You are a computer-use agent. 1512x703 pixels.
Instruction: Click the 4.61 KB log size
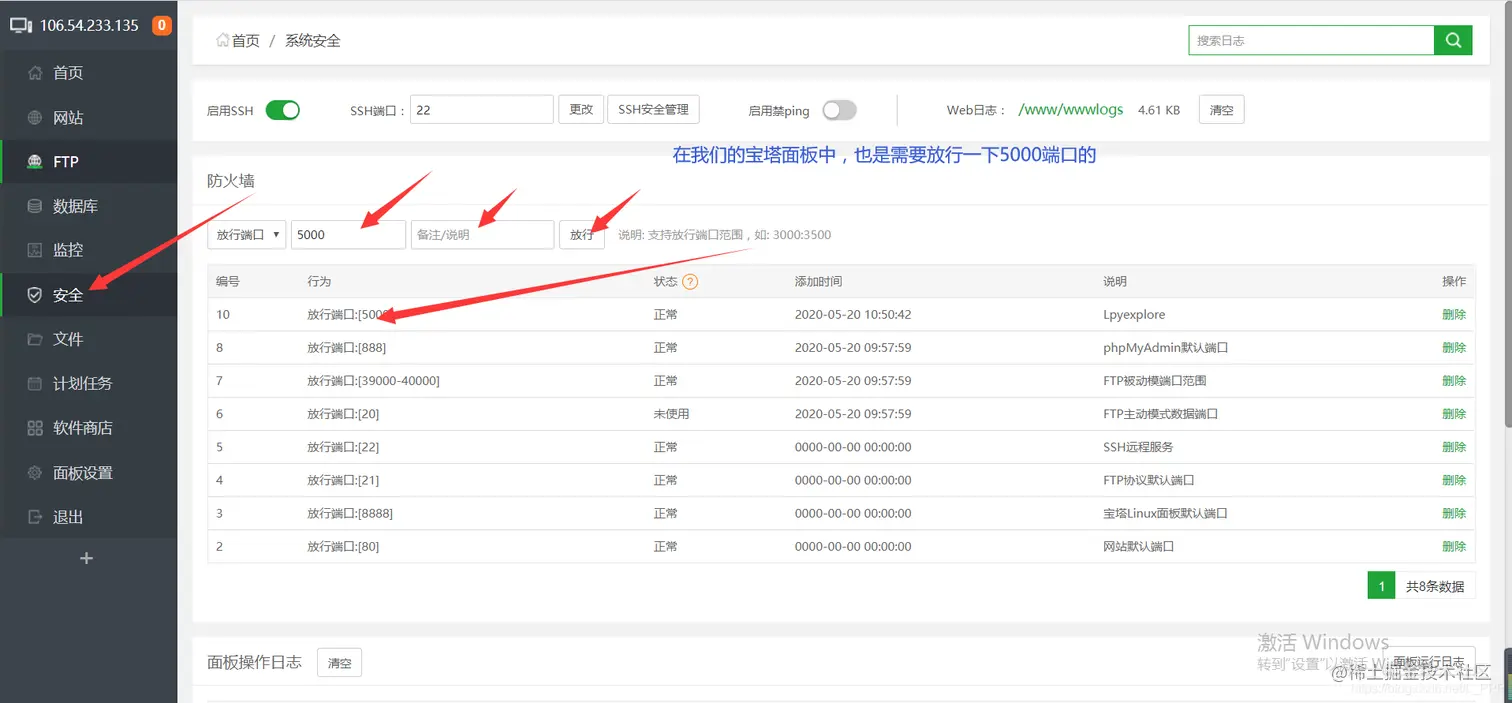[x=1159, y=110]
